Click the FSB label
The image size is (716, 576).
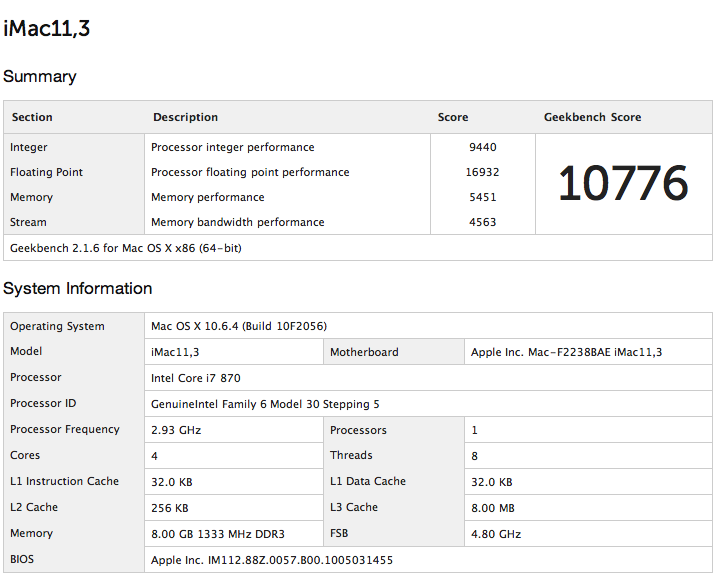[339, 534]
